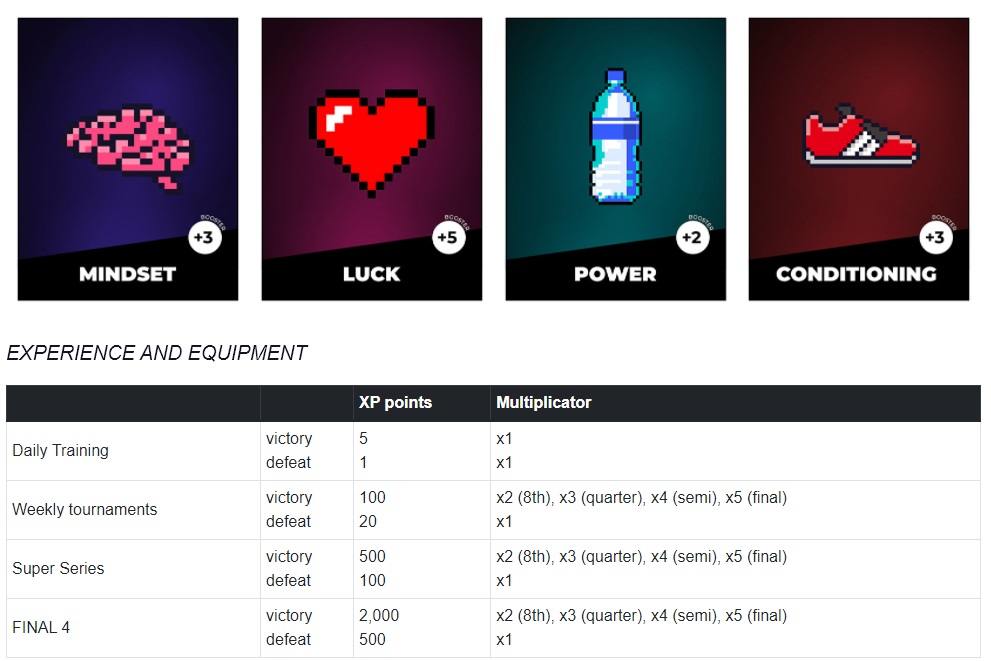The height and width of the screenshot is (661, 991).
Task: Click the blue water bottle icon
Action: coord(615,136)
